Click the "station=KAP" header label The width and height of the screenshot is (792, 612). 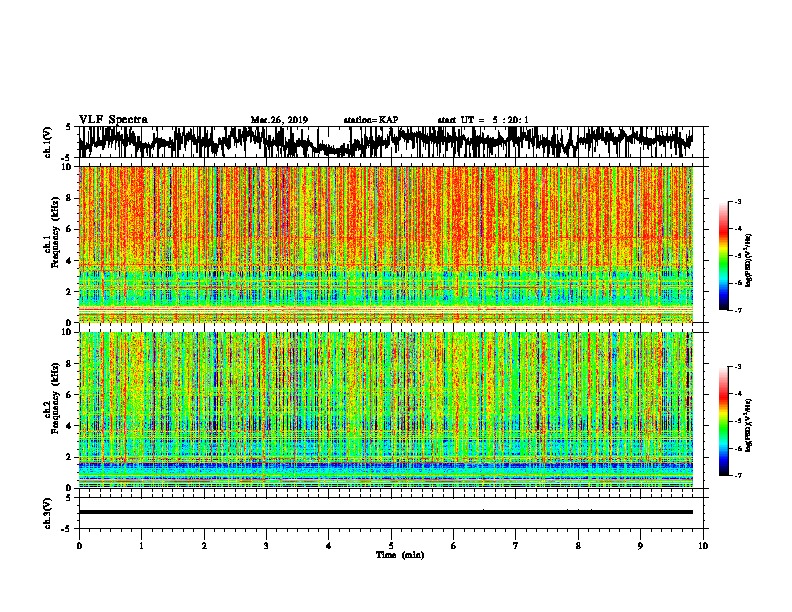(x=371, y=120)
